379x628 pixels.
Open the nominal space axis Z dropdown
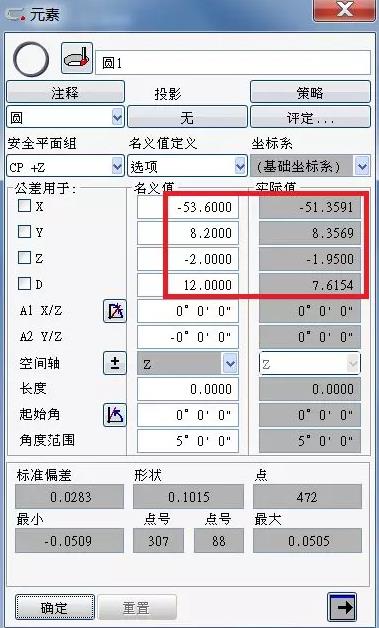click(x=230, y=364)
